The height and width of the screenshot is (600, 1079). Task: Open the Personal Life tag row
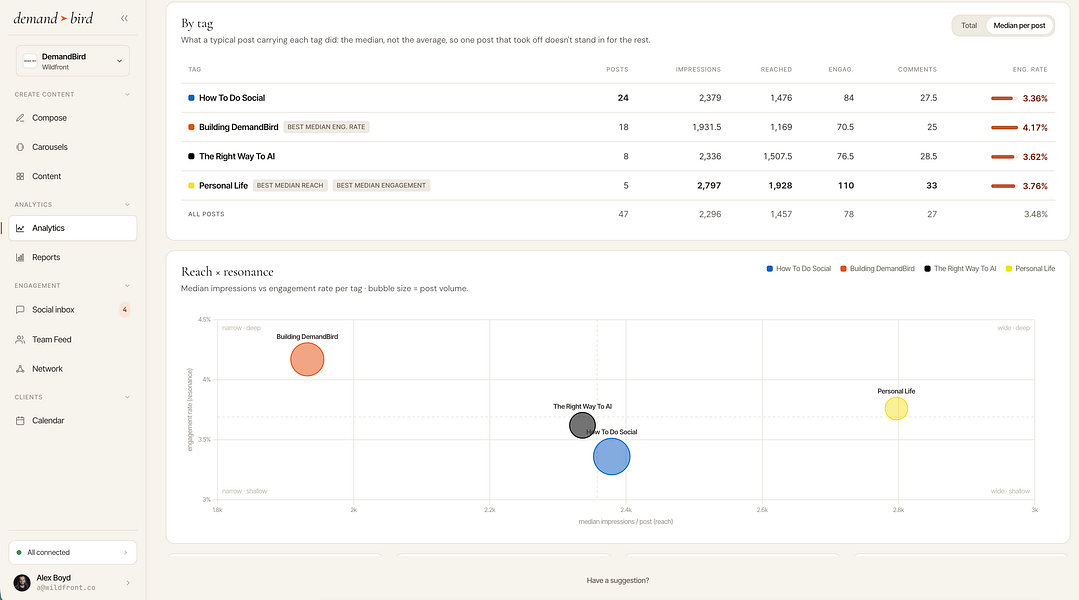point(617,186)
